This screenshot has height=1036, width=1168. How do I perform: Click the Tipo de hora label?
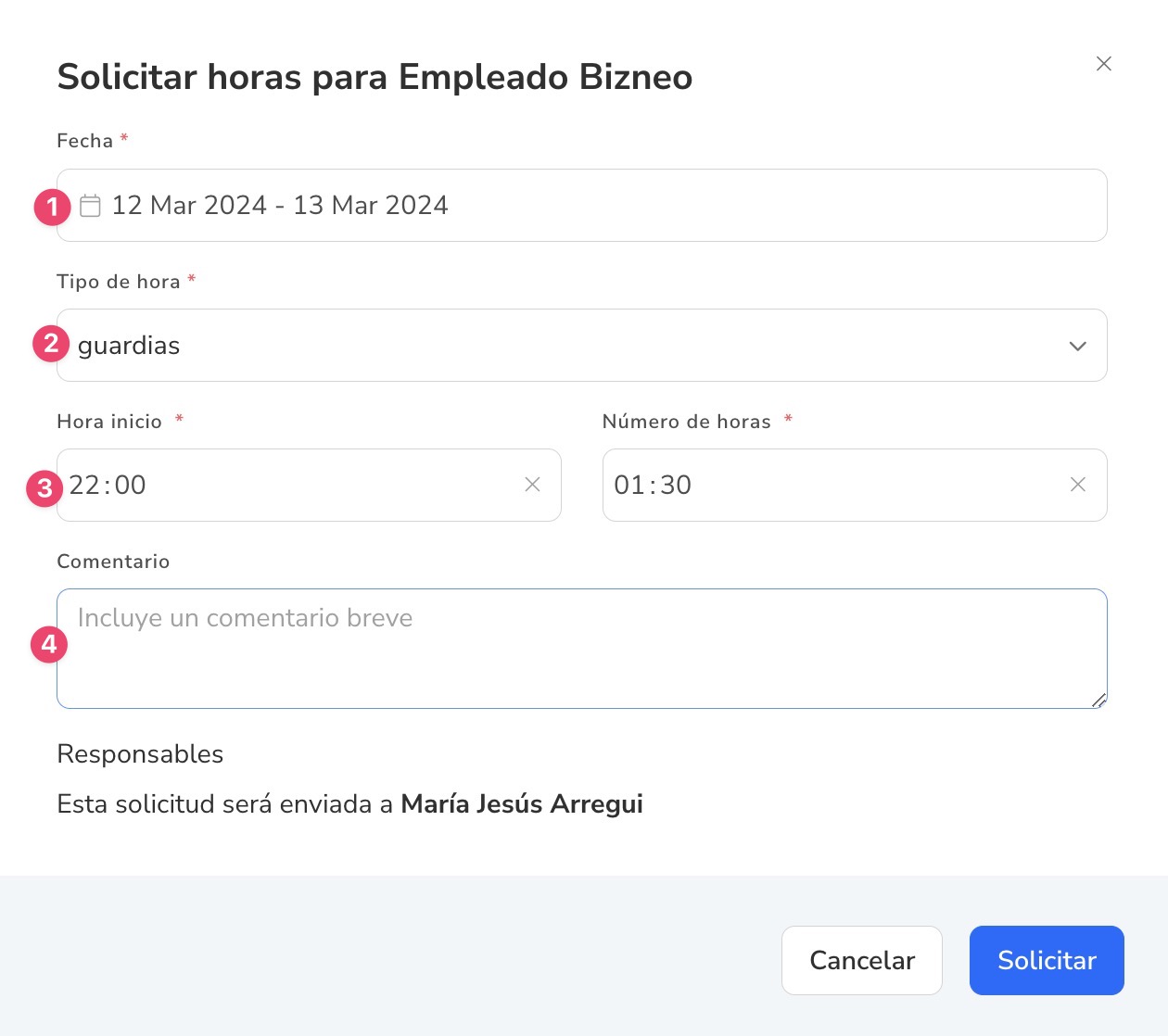tap(119, 282)
